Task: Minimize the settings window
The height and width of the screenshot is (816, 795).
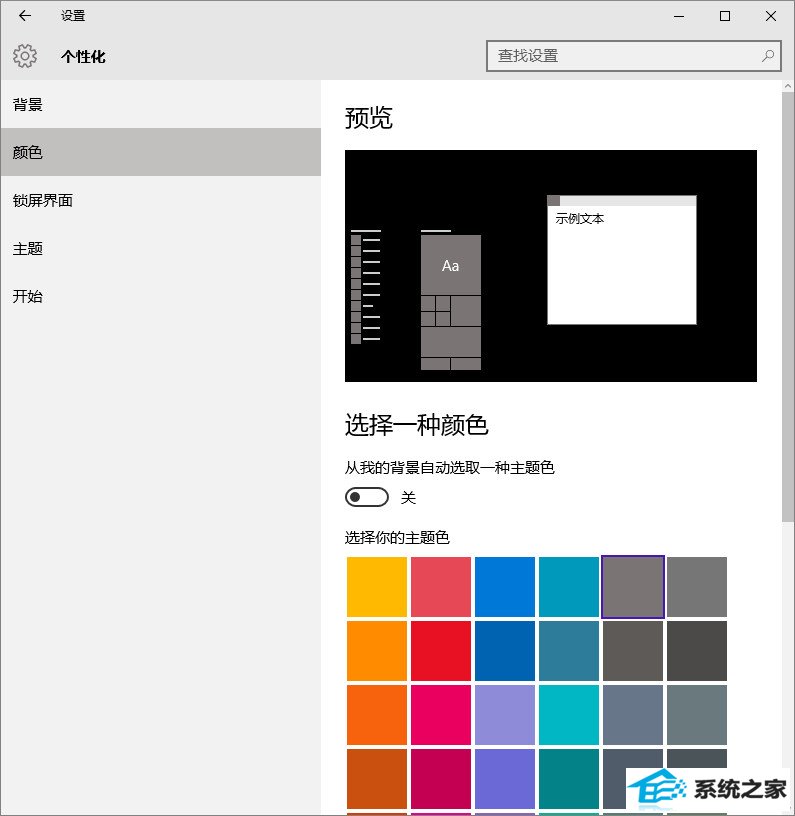Action: coord(679,16)
